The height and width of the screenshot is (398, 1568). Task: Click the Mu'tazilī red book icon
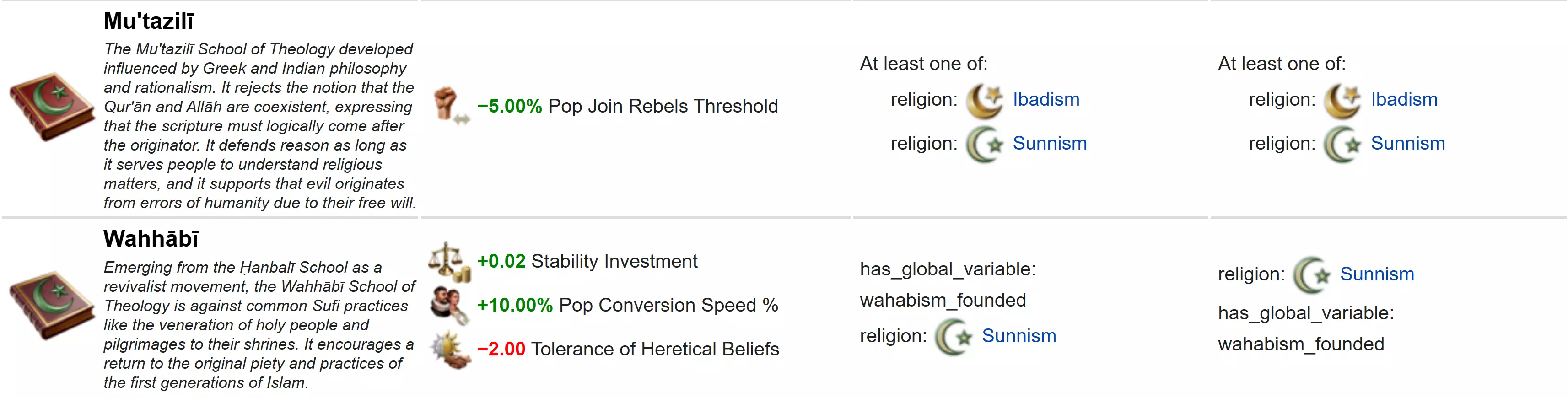[x=51, y=107]
